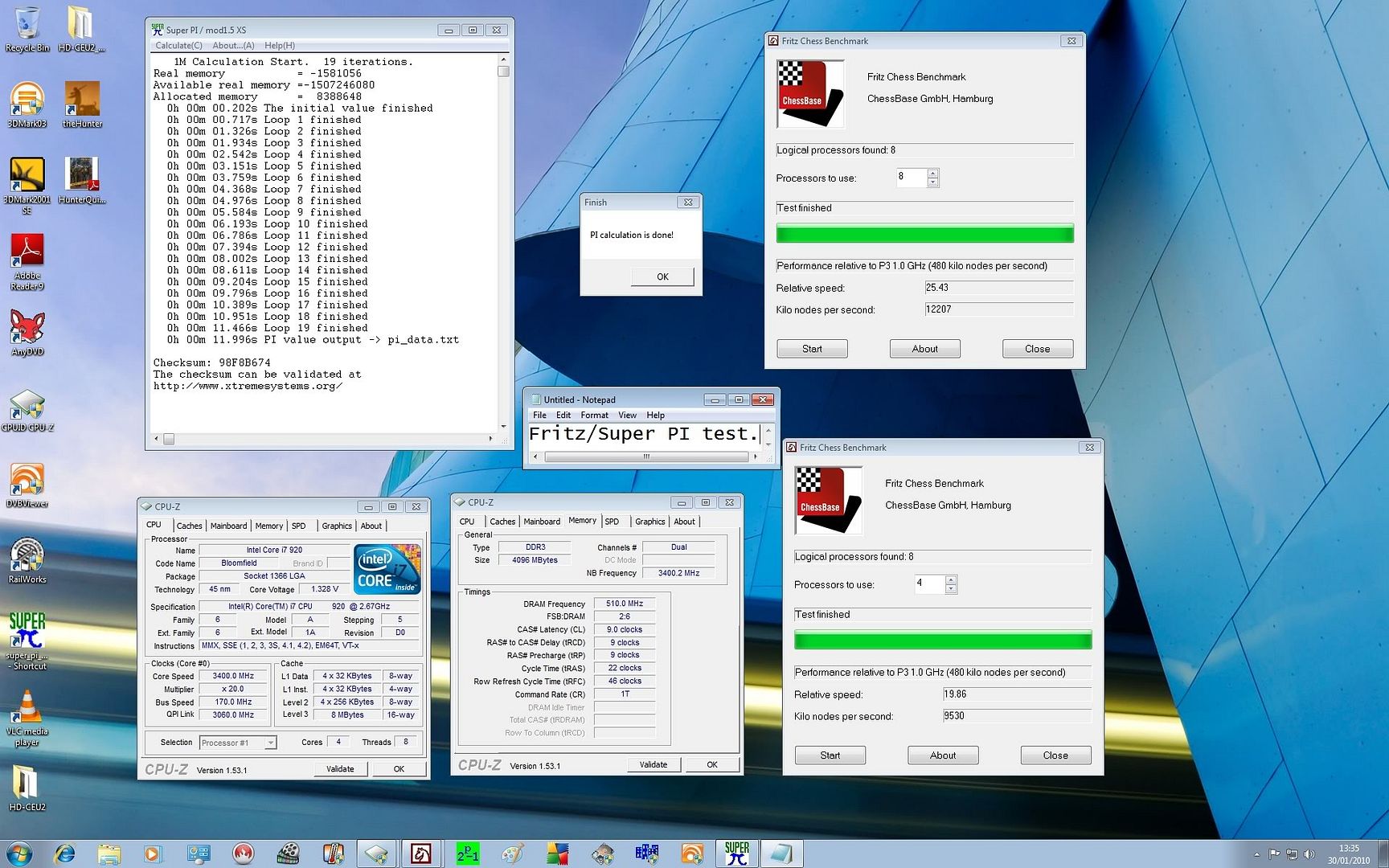Open the Help(H) menu in Super PI
Image resolution: width=1389 pixels, height=868 pixels.
(x=280, y=45)
